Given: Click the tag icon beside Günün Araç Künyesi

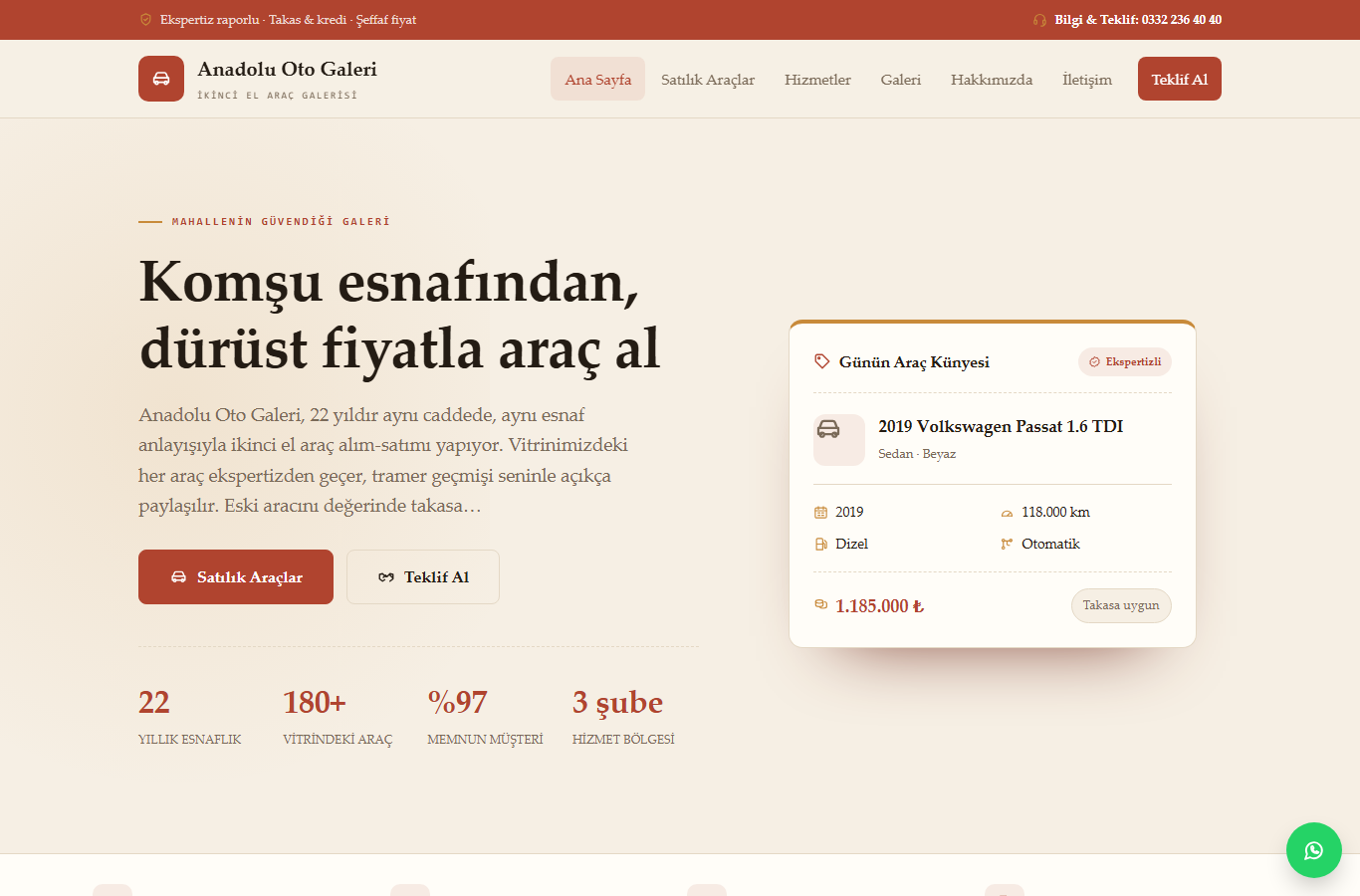Looking at the screenshot, I should 821,361.
